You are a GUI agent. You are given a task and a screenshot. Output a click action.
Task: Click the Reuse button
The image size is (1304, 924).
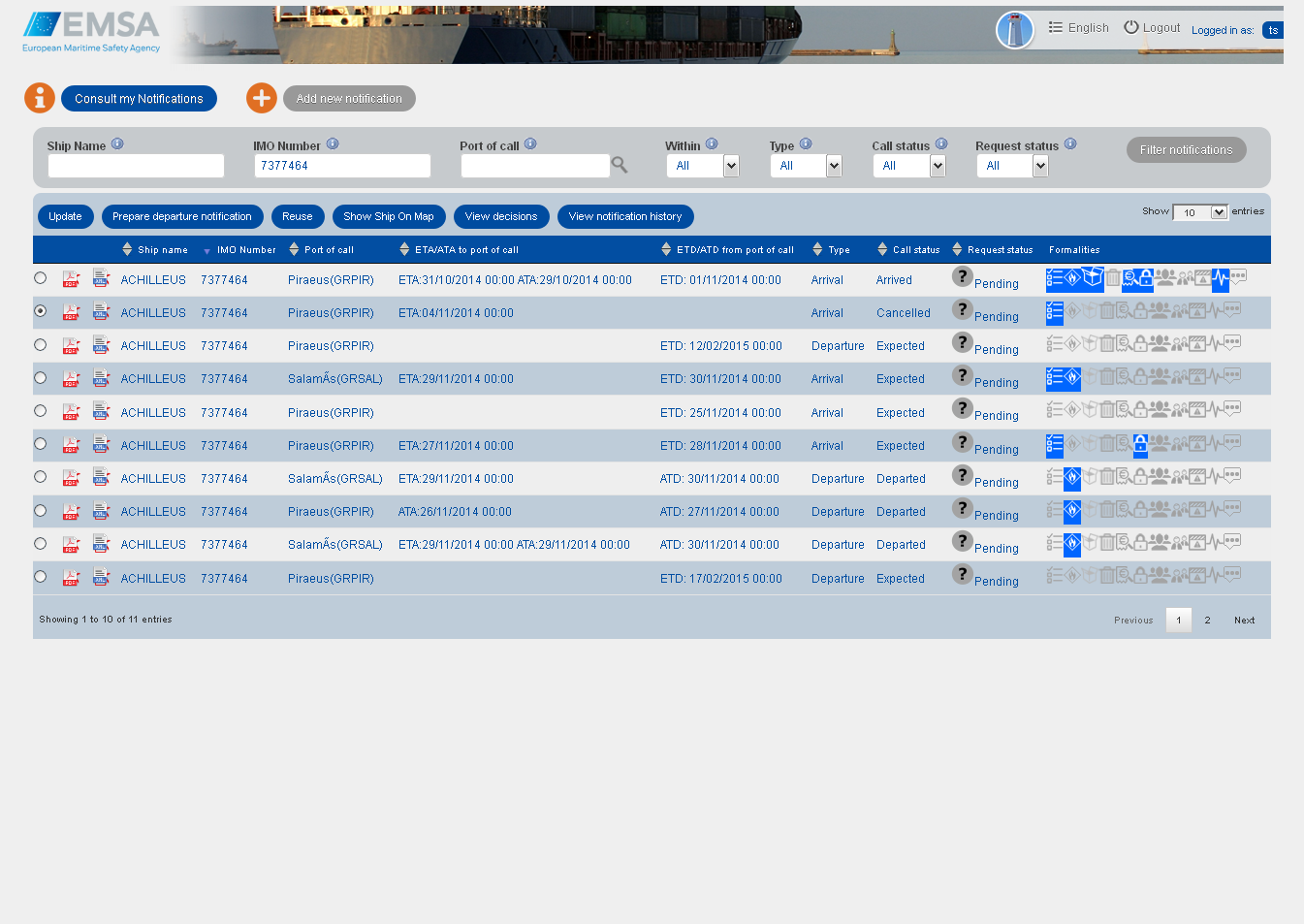point(298,217)
